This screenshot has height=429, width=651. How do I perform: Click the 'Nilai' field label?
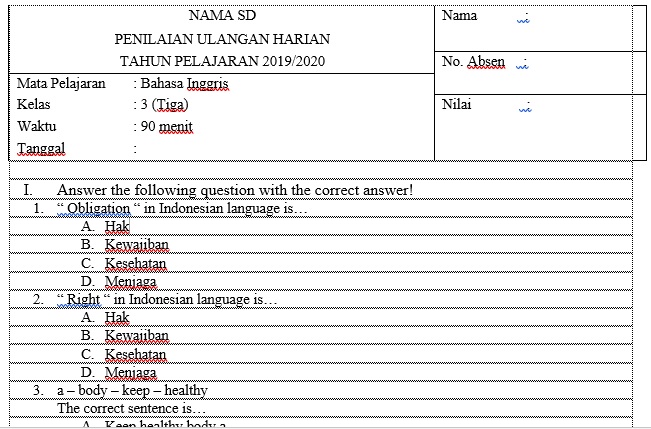pos(457,104)
